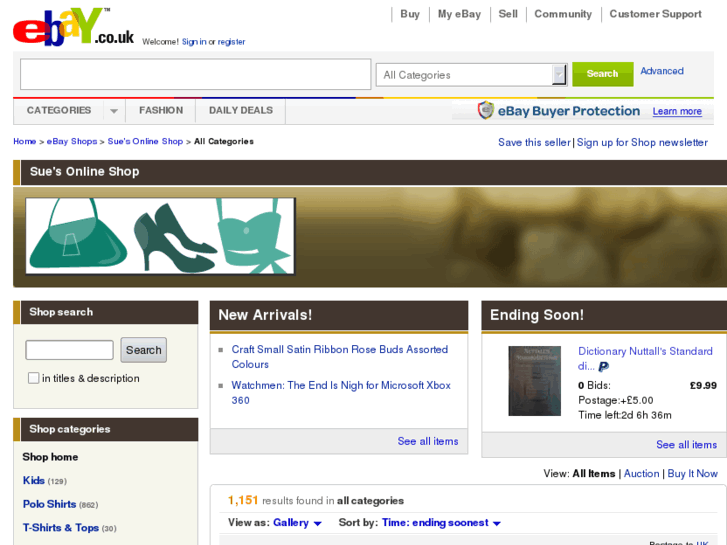Image resolution: width=727 pixels, height=545 pixels.
Task: Click See all items under New Arrivals
Action: (x=427, y=441)
